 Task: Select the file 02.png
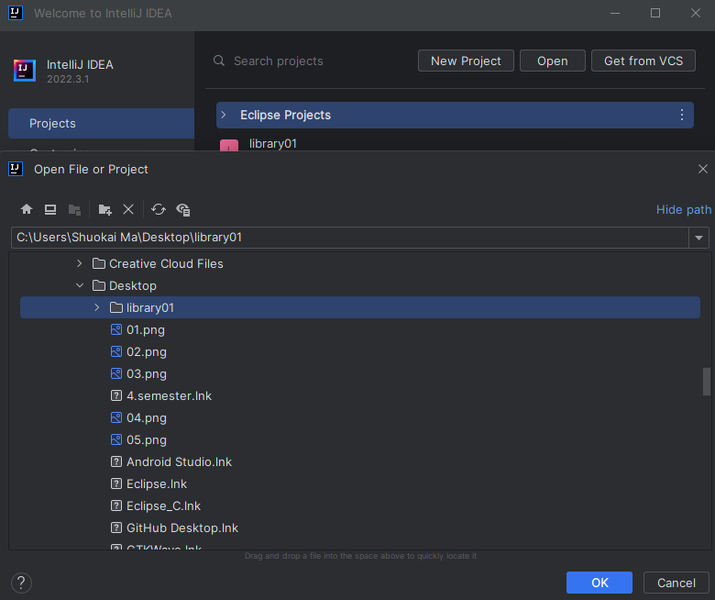point(360,352)
